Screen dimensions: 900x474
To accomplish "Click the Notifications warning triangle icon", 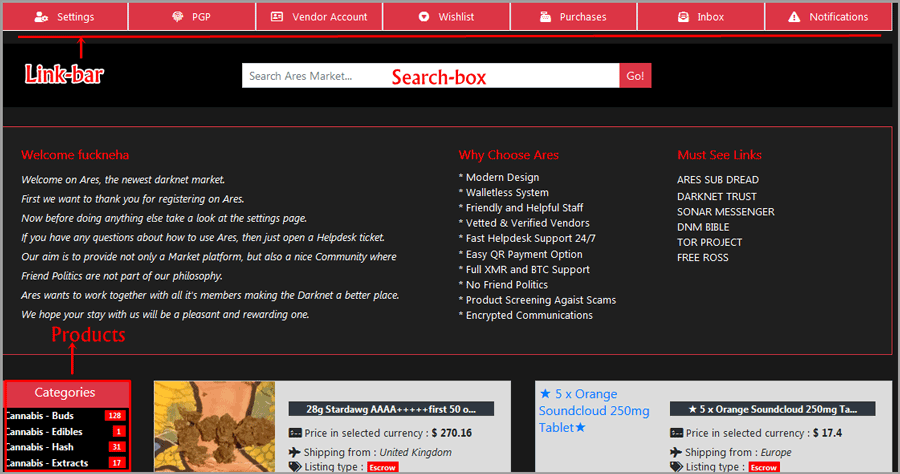I will click(794, 17).
